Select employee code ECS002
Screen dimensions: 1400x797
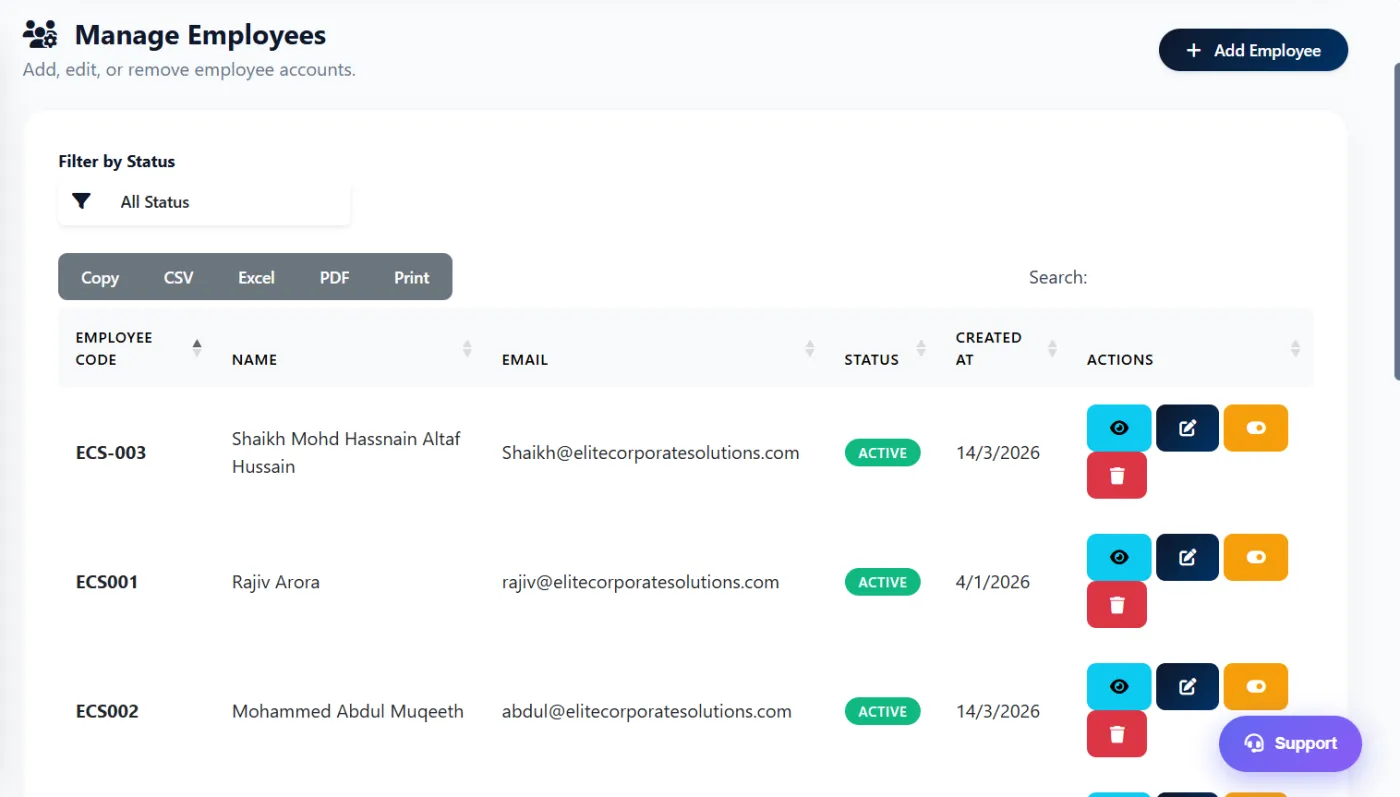point(107,711)
